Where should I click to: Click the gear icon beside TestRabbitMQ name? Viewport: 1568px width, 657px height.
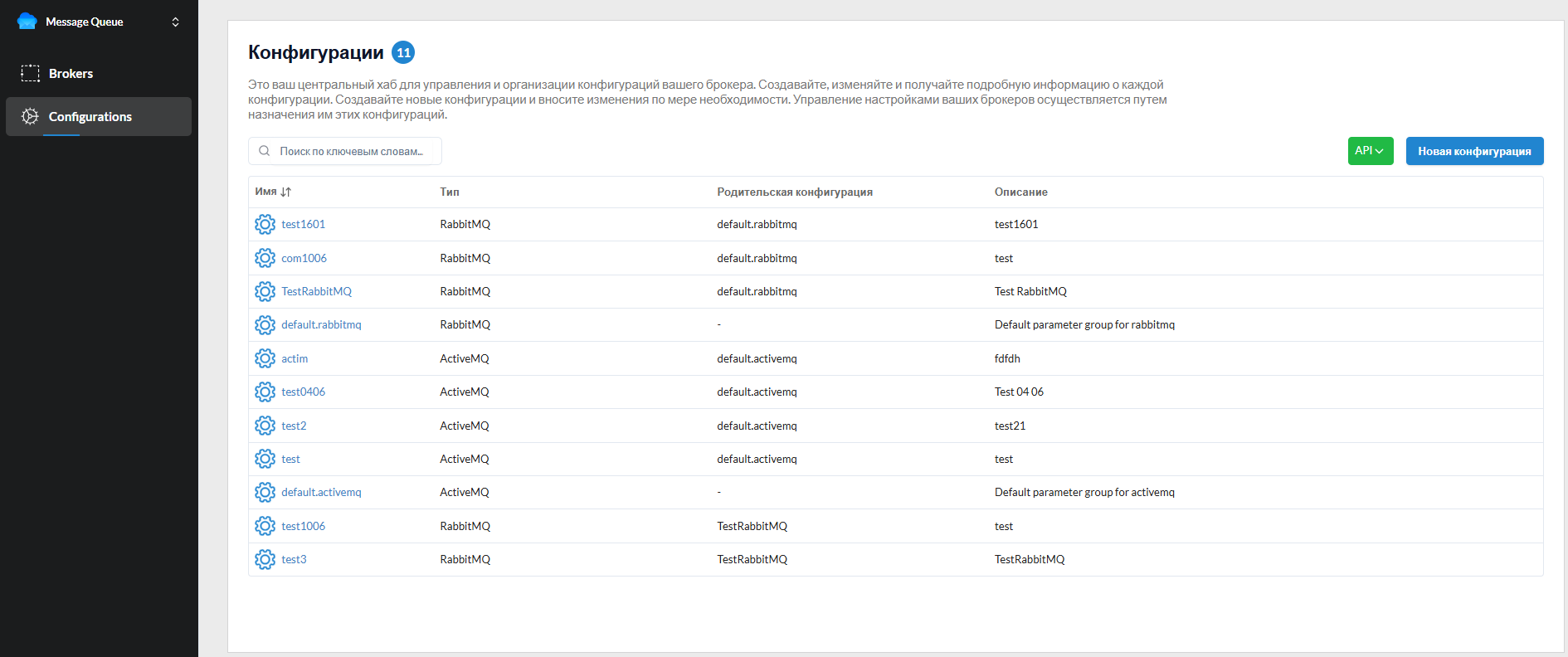coord(265,291)
